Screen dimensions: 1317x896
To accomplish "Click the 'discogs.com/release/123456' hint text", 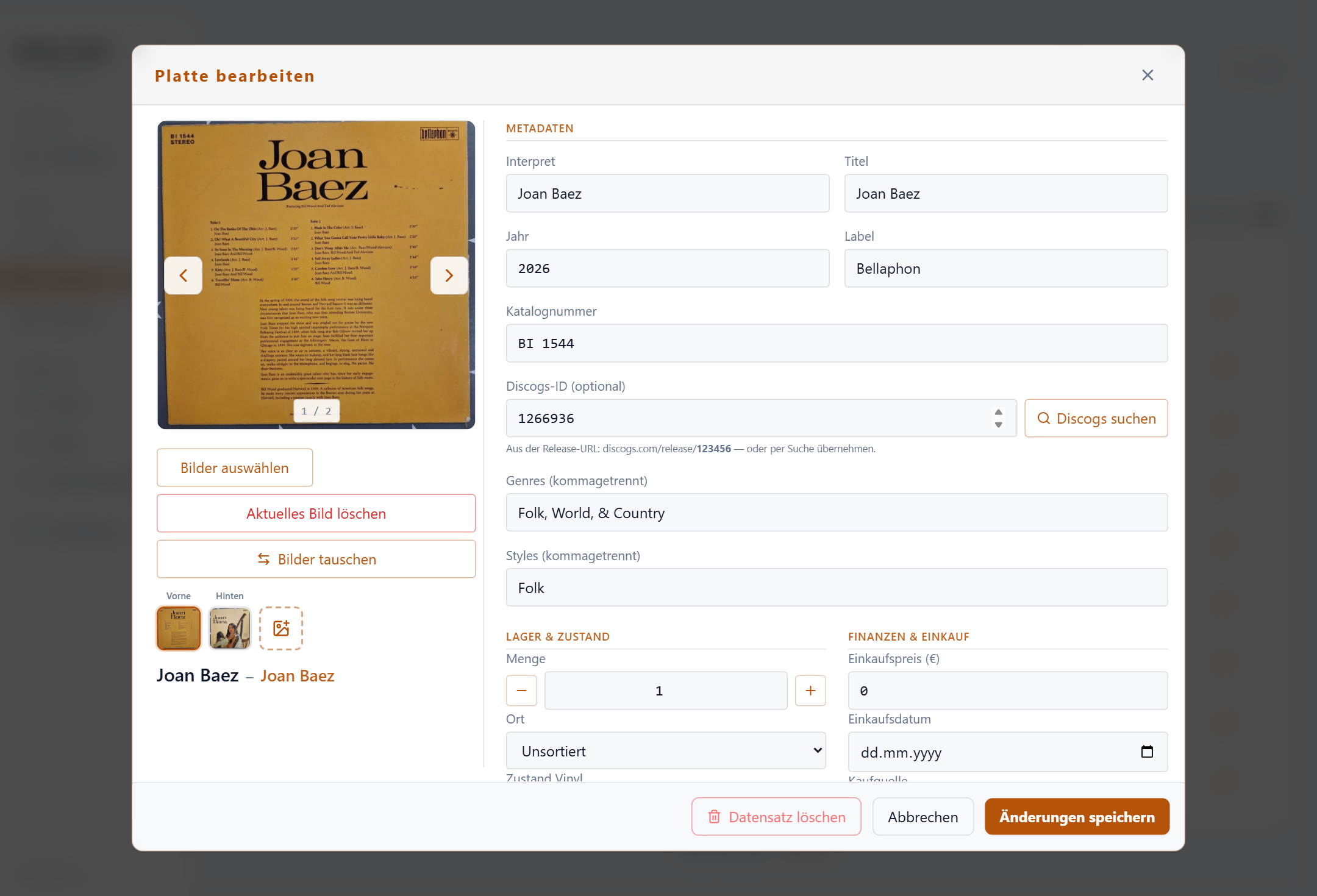I will click(667, 449).
